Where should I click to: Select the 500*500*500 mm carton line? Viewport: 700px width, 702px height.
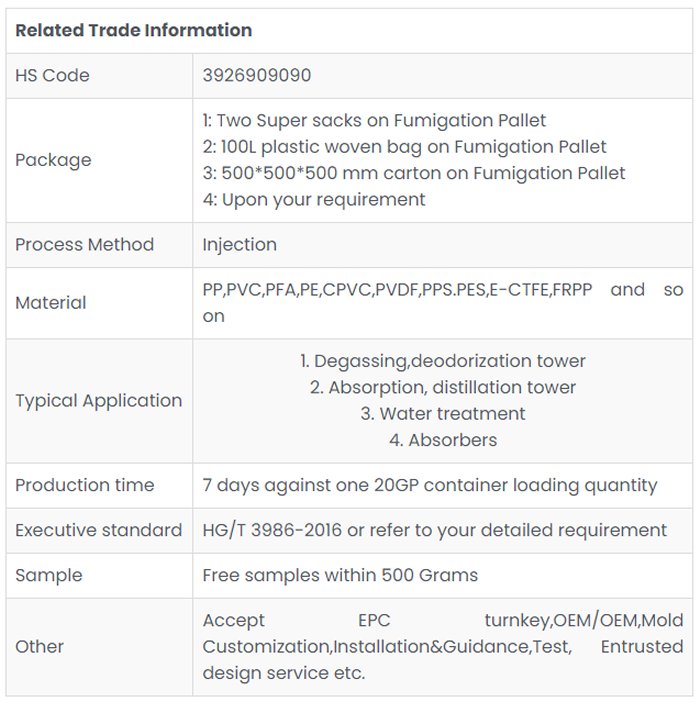coord(413,173)
